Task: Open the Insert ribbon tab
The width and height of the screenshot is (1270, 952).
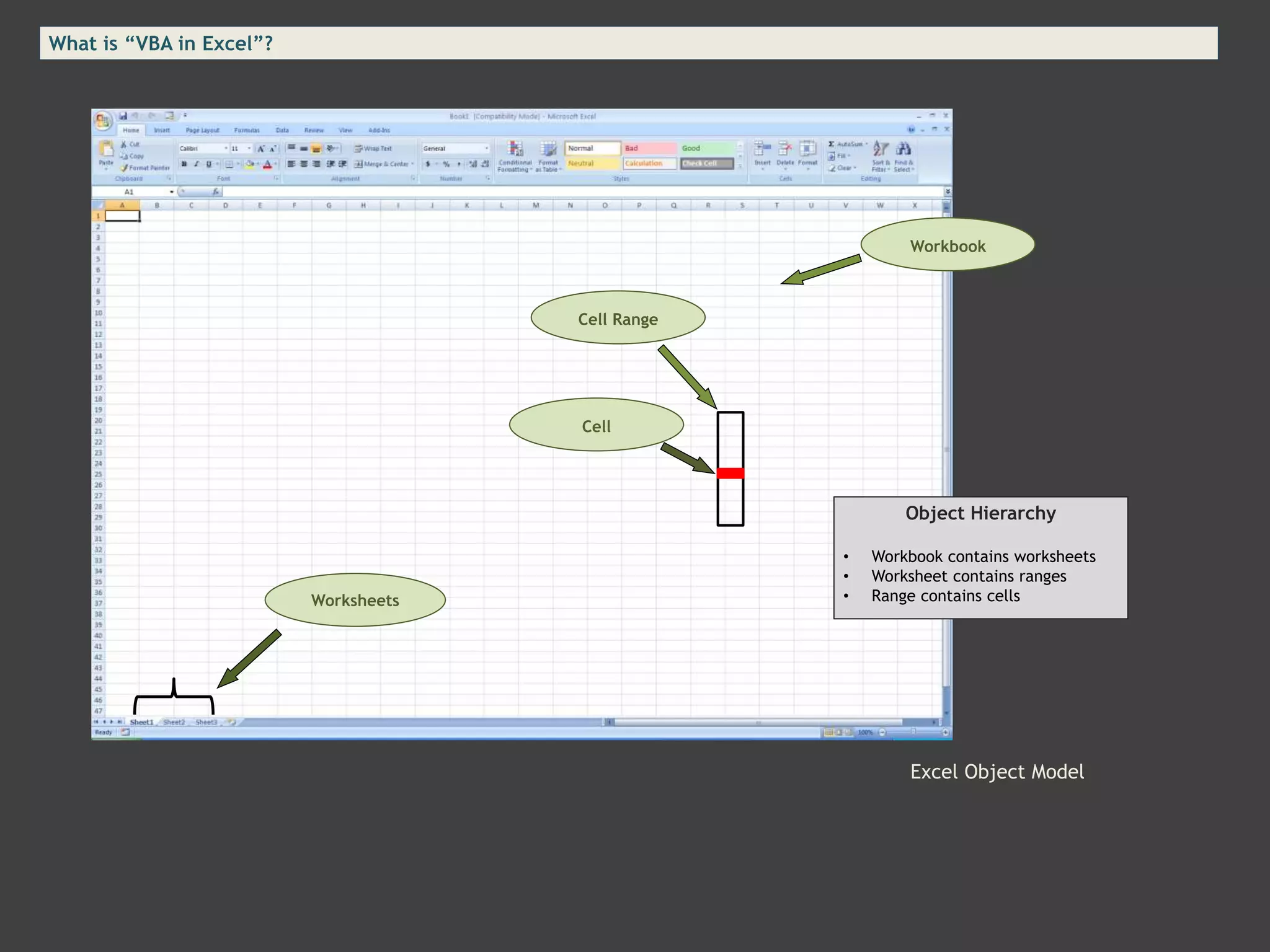Action: pos(162,131)
